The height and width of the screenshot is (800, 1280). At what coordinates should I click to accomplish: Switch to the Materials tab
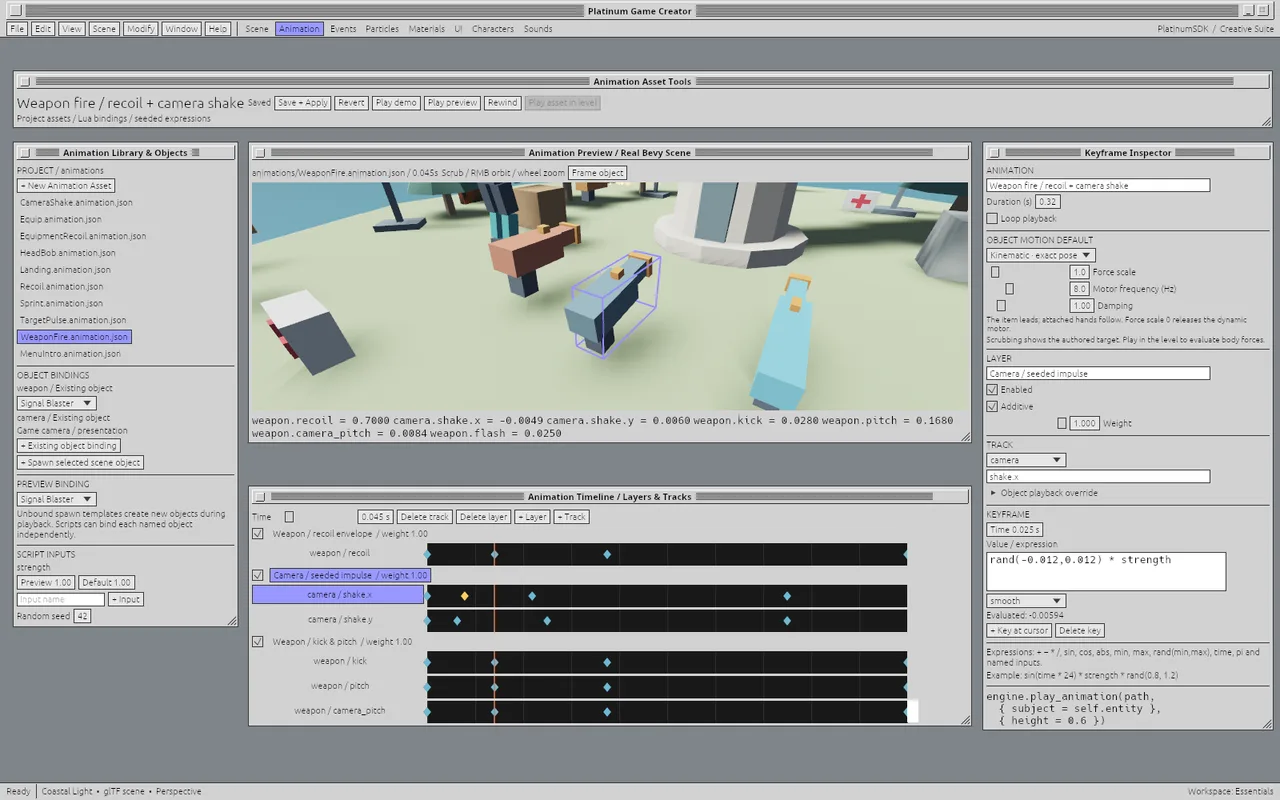[x=426, y=29]
